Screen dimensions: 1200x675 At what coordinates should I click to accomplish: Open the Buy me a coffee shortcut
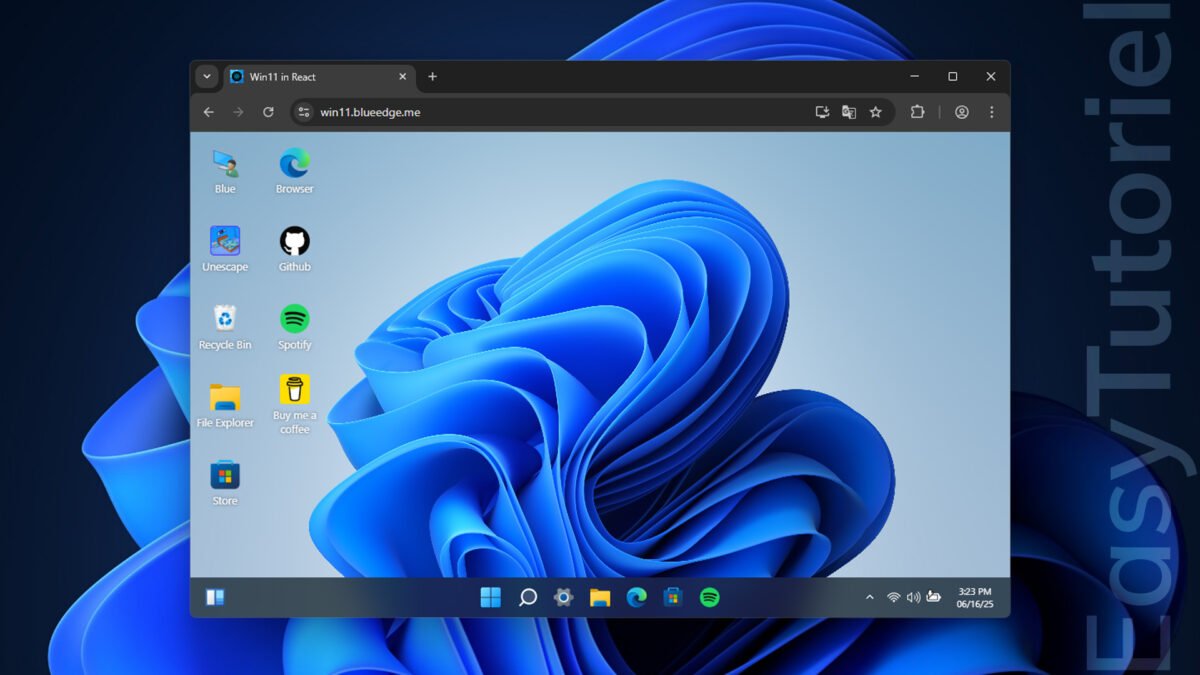click(295, 405)
